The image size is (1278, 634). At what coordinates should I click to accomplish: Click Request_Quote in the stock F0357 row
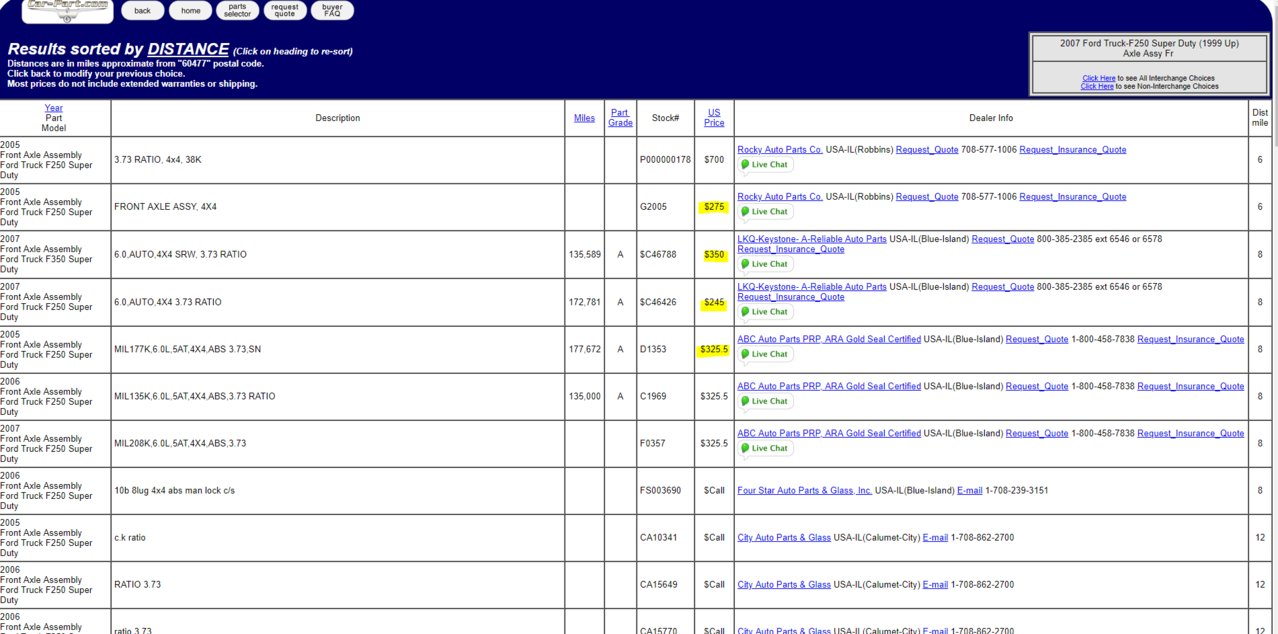point(1037,433)
